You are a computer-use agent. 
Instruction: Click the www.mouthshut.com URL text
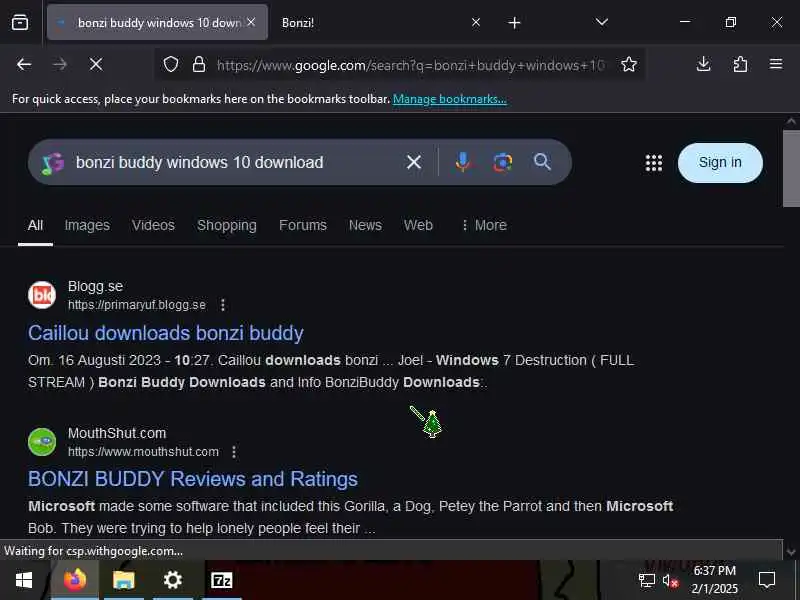(x=143, y=452)
